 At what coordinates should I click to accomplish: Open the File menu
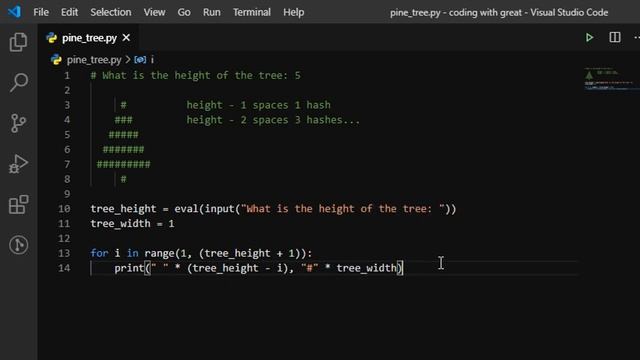click(41, 12)
